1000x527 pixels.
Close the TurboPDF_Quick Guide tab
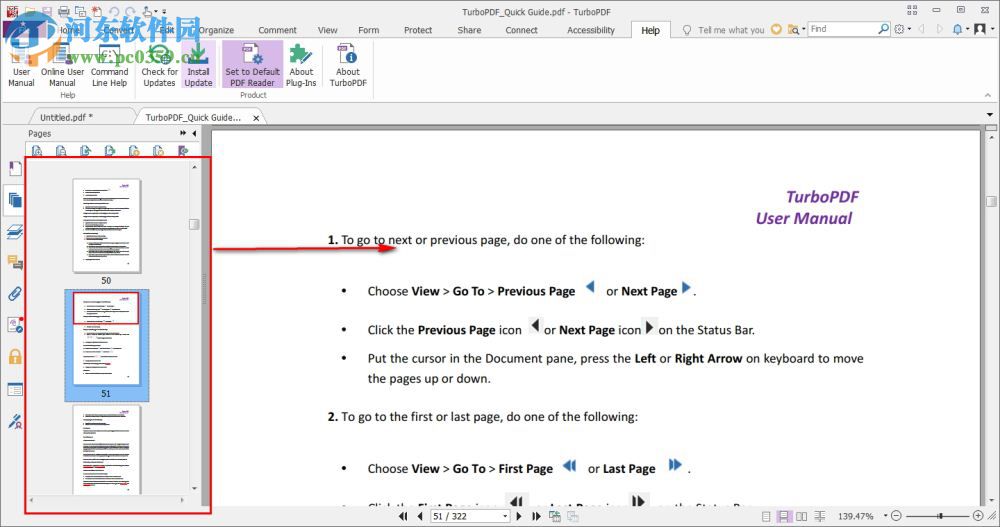point(256,118)
